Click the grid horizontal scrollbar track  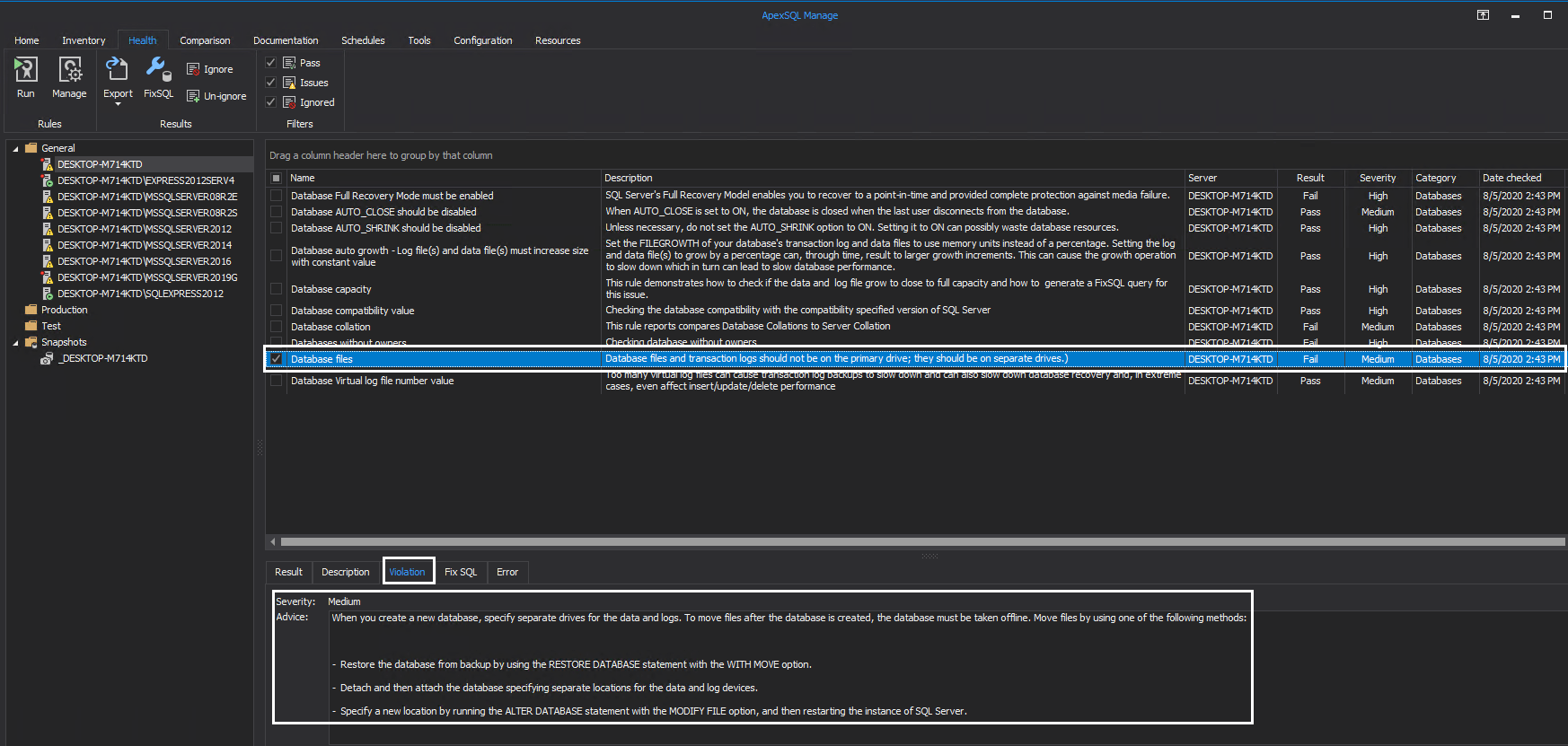coord(922,541)
